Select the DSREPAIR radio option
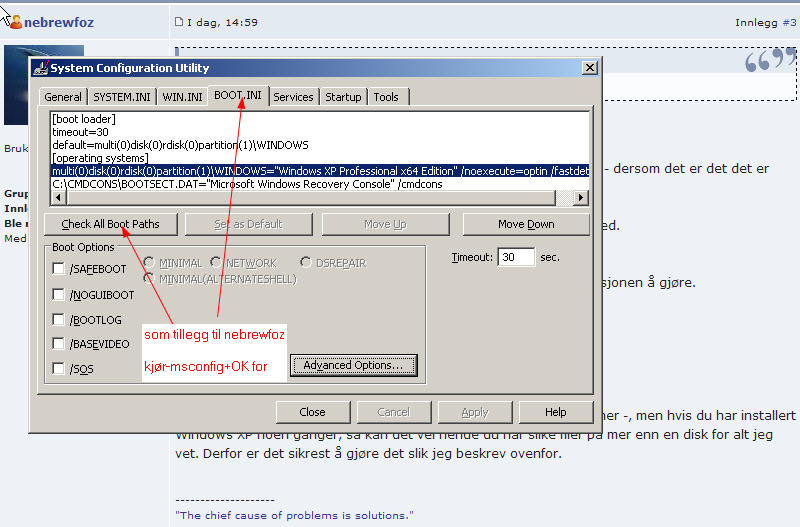This screenshot has width=800, height=527. pos(306,262)
